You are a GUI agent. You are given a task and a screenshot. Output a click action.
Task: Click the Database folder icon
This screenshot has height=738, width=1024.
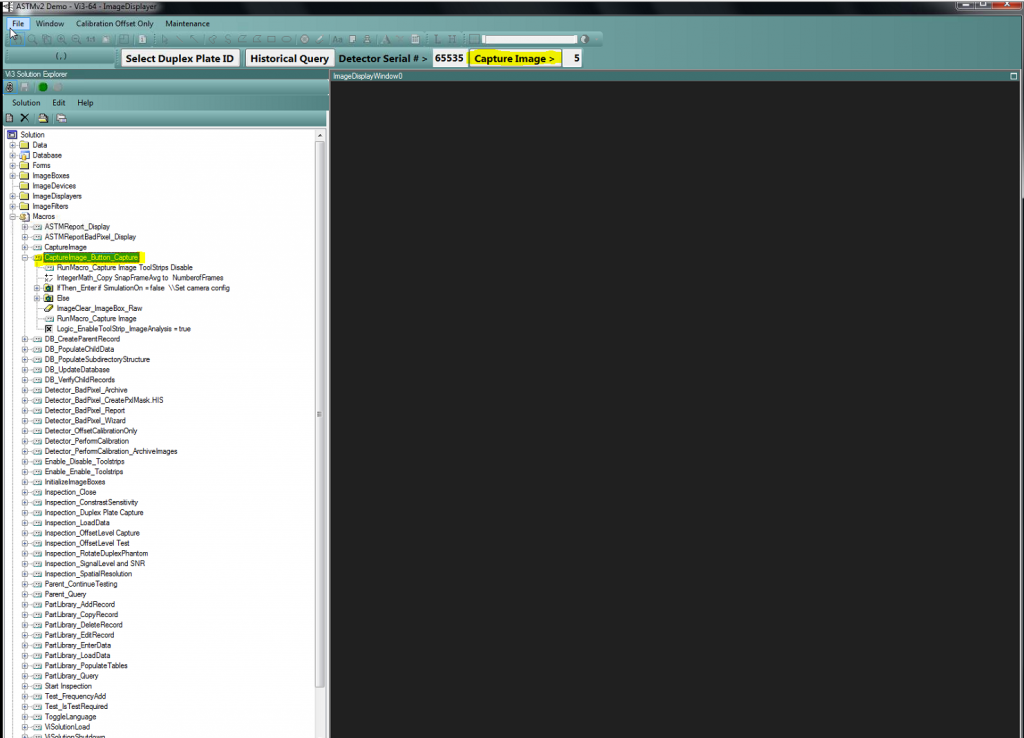coord(24,156)
